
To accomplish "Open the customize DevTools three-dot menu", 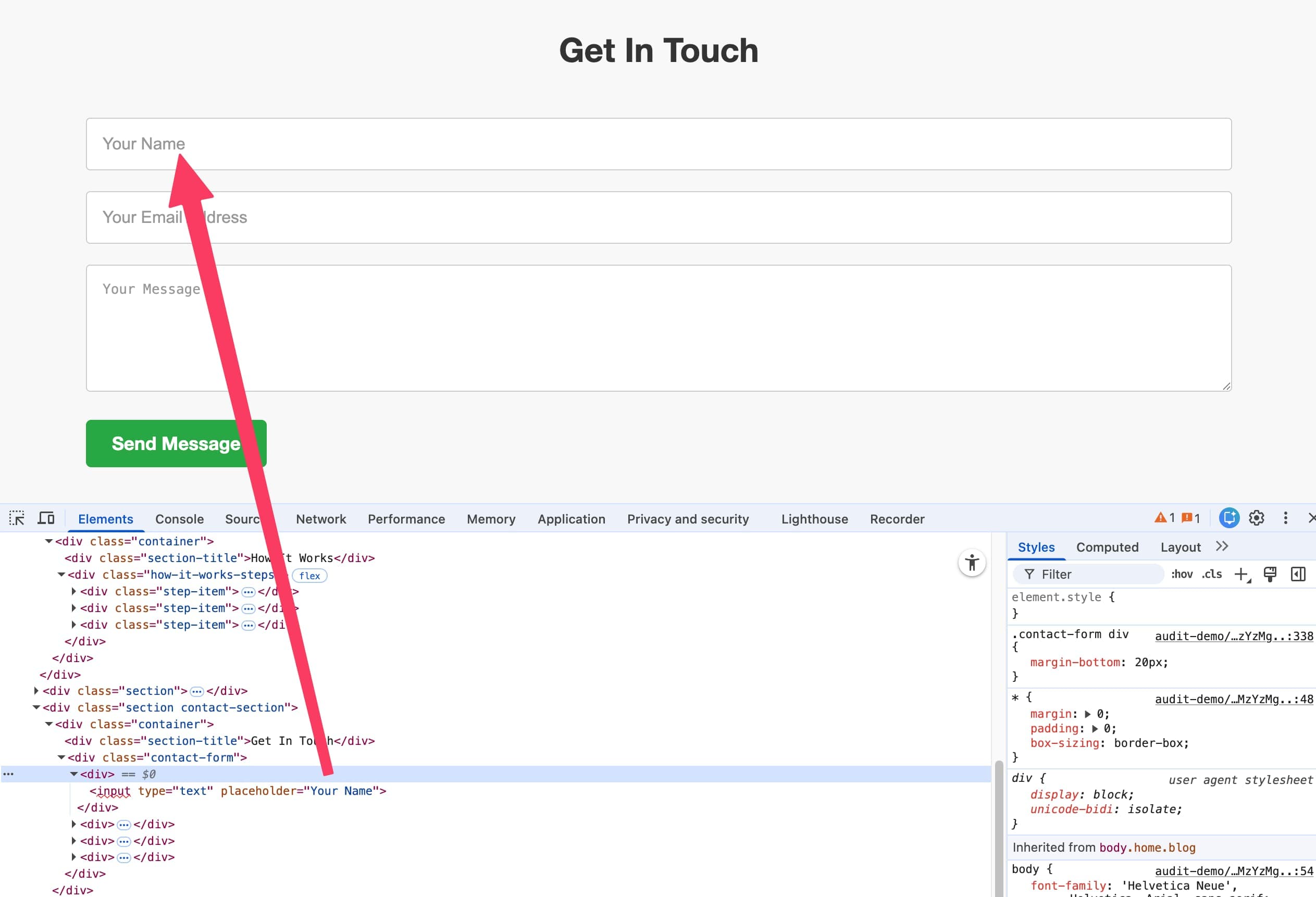I will pos(1286,518).
